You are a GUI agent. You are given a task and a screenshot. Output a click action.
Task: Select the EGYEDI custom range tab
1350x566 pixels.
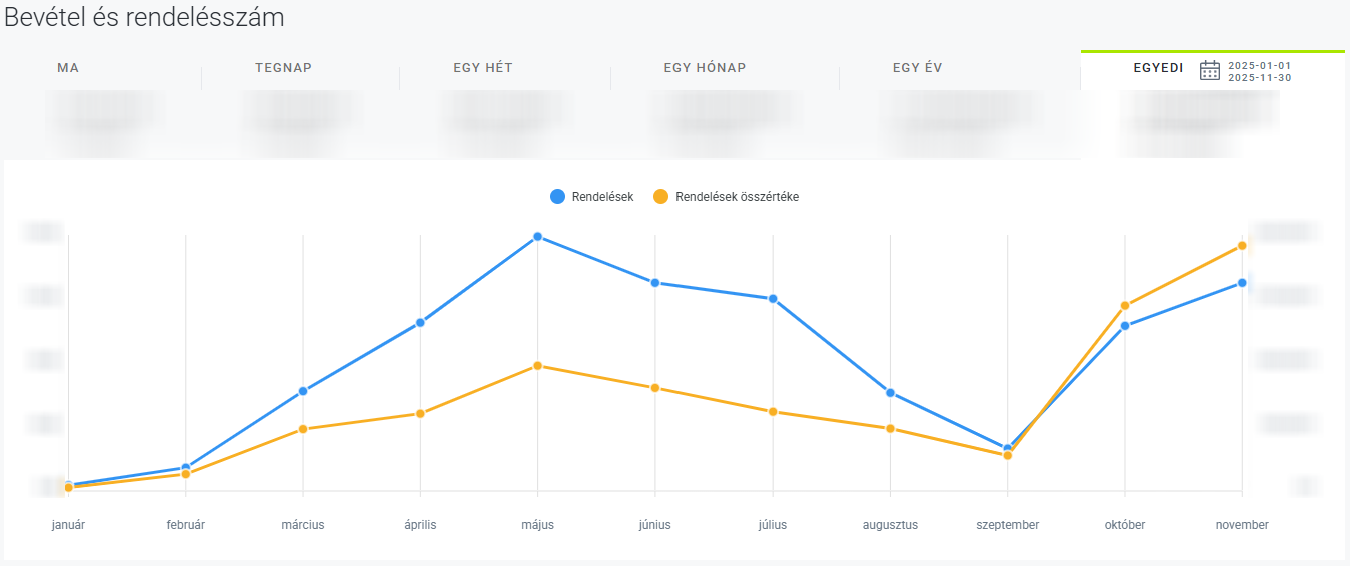click(1158, 69)
